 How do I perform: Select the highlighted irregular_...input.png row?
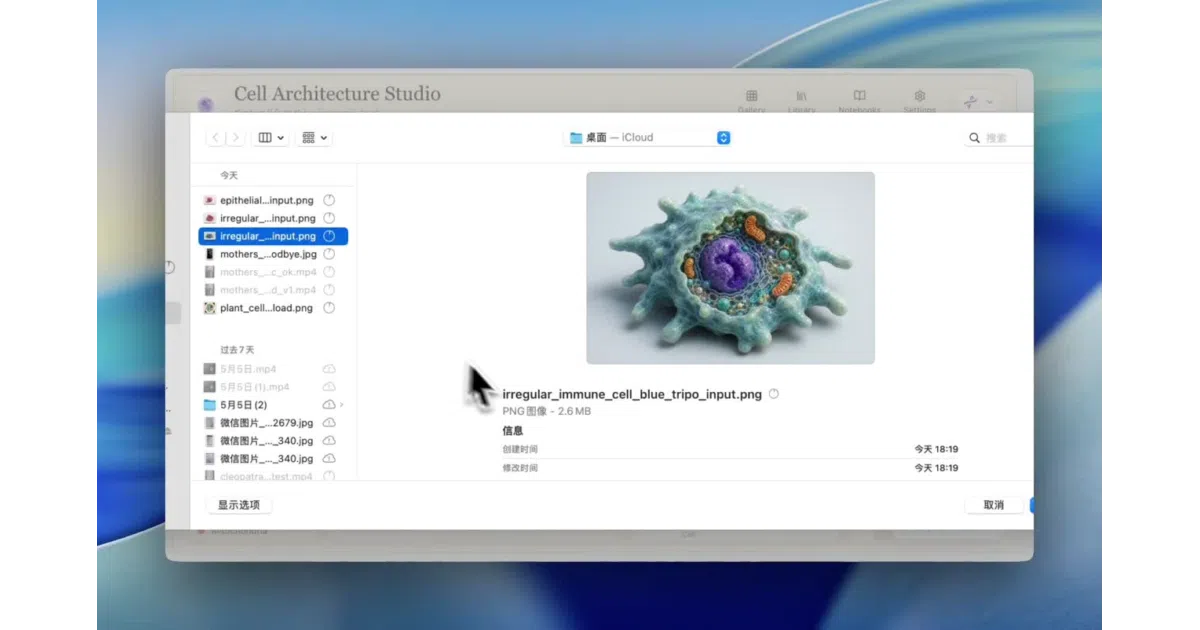(x=273, y=236)
